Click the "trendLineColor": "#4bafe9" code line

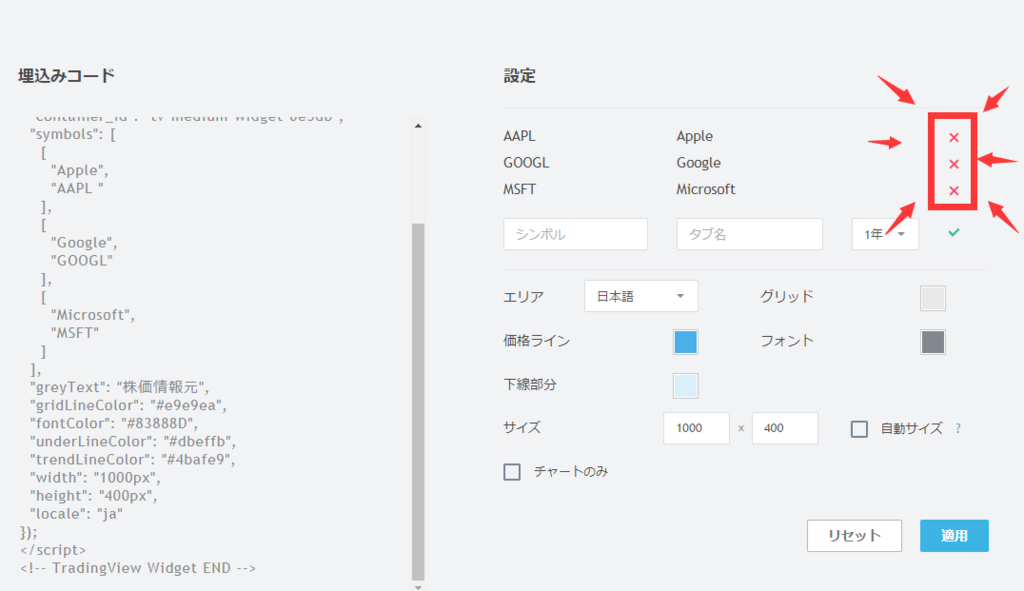(132, 460)
